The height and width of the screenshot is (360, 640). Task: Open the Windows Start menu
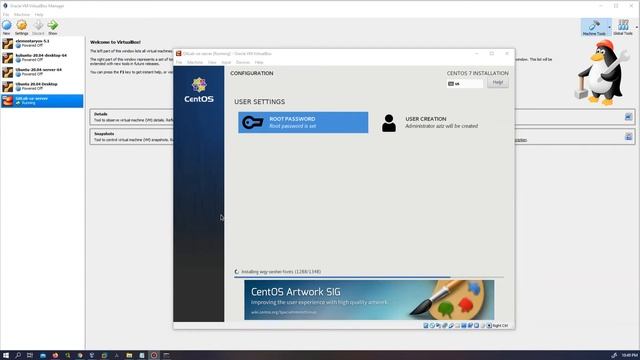[x=6, y=356]
